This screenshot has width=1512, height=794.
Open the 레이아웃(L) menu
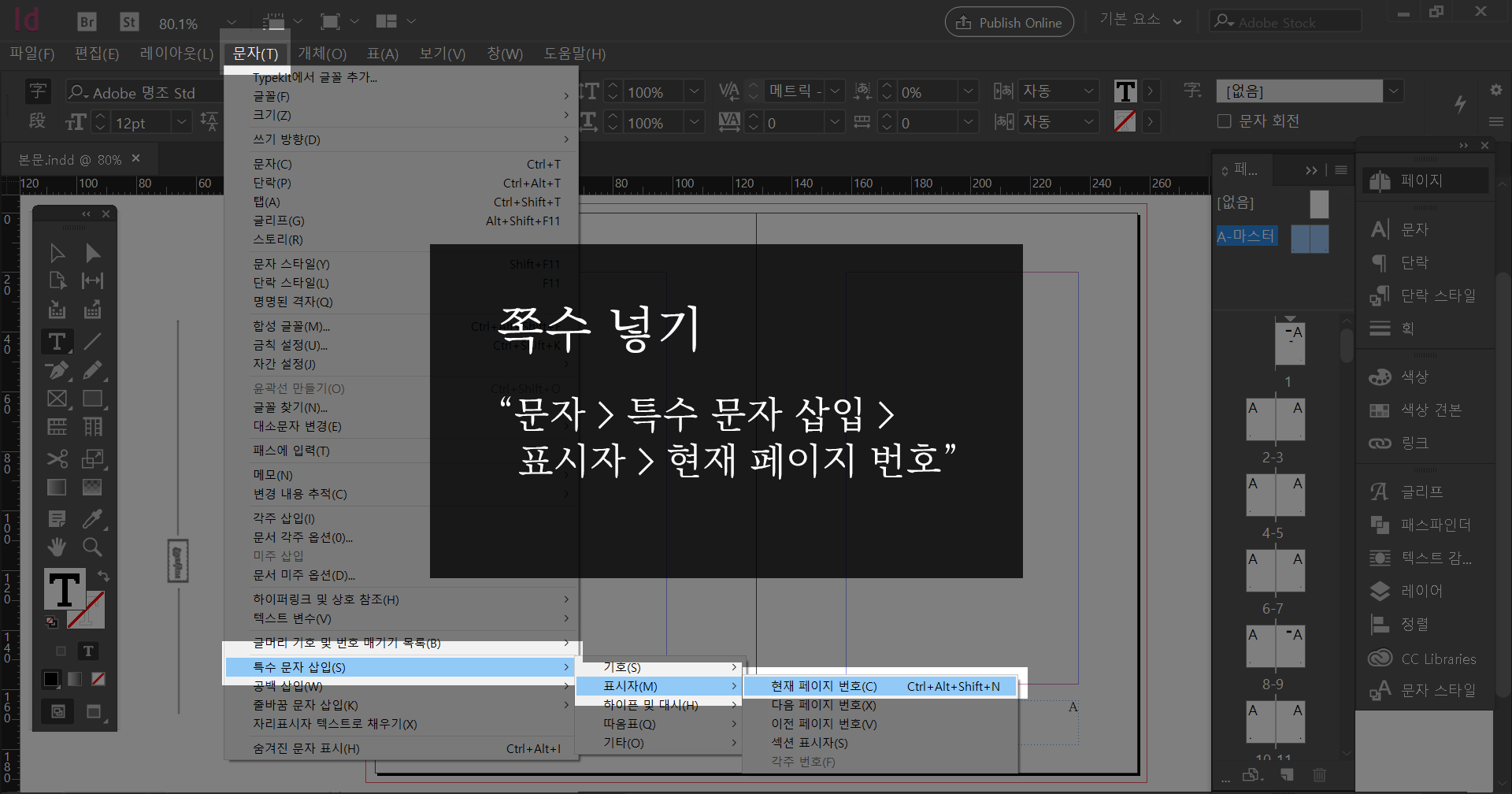[176, 54]
